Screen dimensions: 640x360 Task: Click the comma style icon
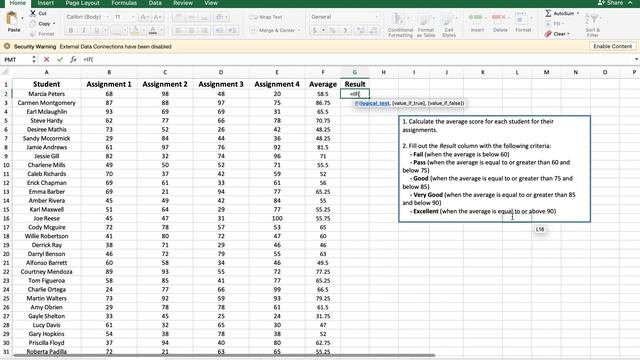pos(345,30)
